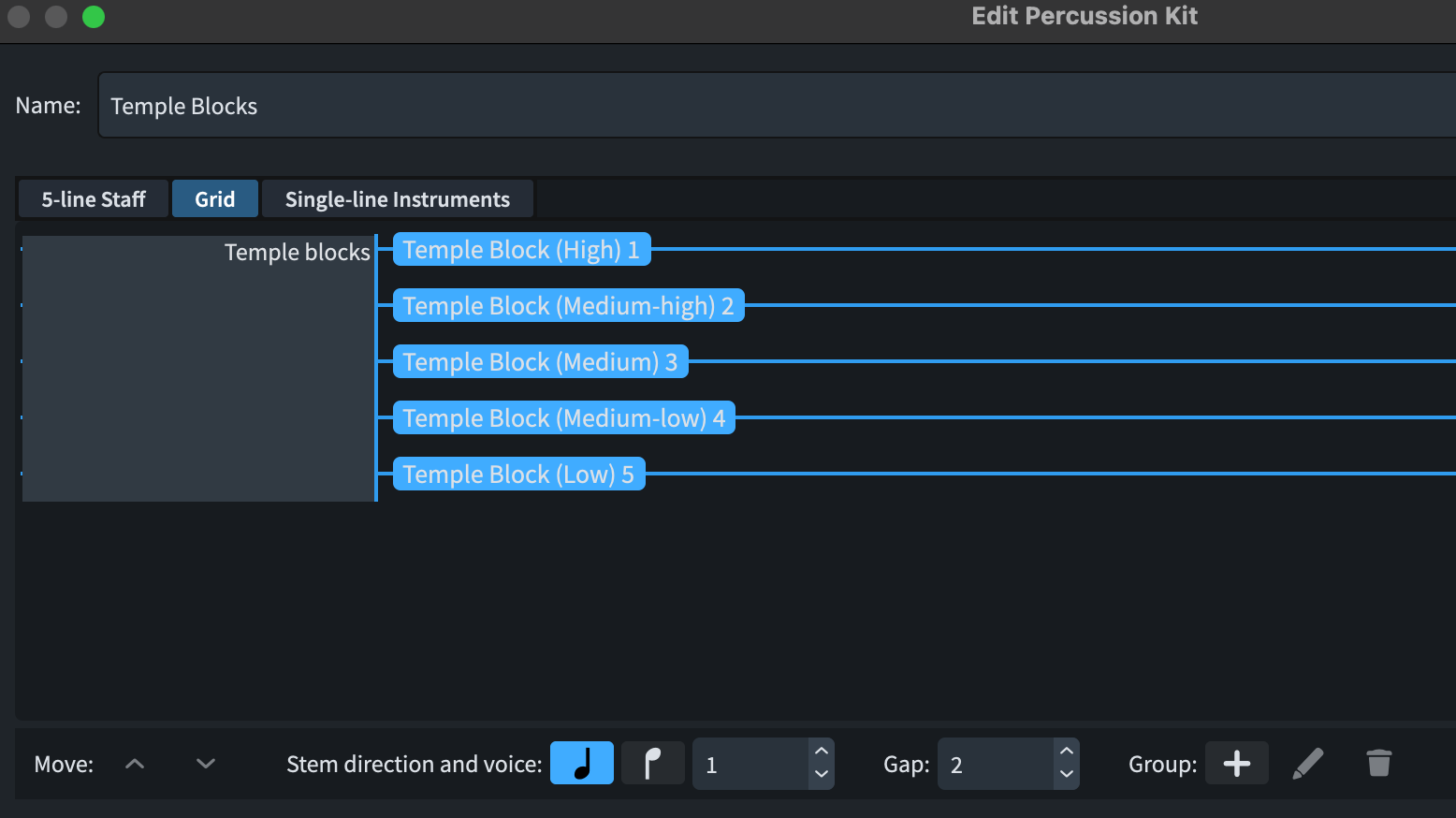Open the Grid tab
The image size is (1456, 818).
[x=214, y=199]
